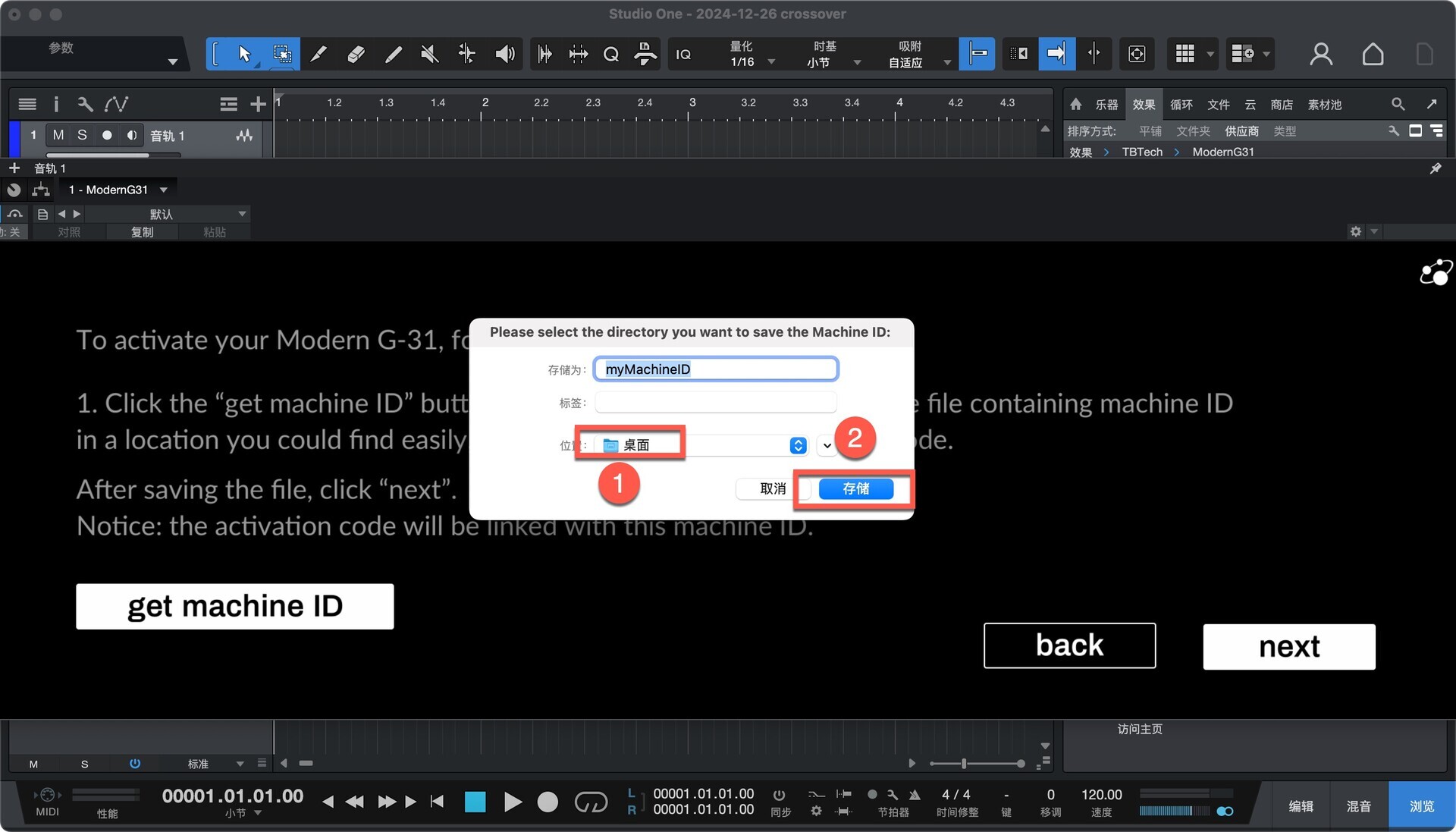Click the performance monitor MIDI icon
1456x832 pixels.
47,795
